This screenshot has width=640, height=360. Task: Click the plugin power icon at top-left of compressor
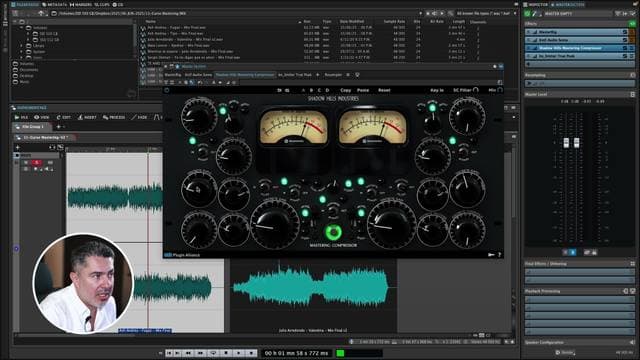click(167, 90)
